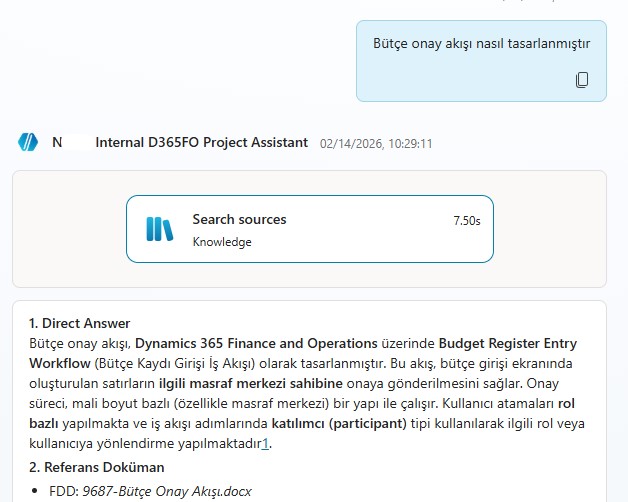Viewport: 628px width, 502px height.
Task: Click the assistant's blue avatar icon
Action: (27, 142)
